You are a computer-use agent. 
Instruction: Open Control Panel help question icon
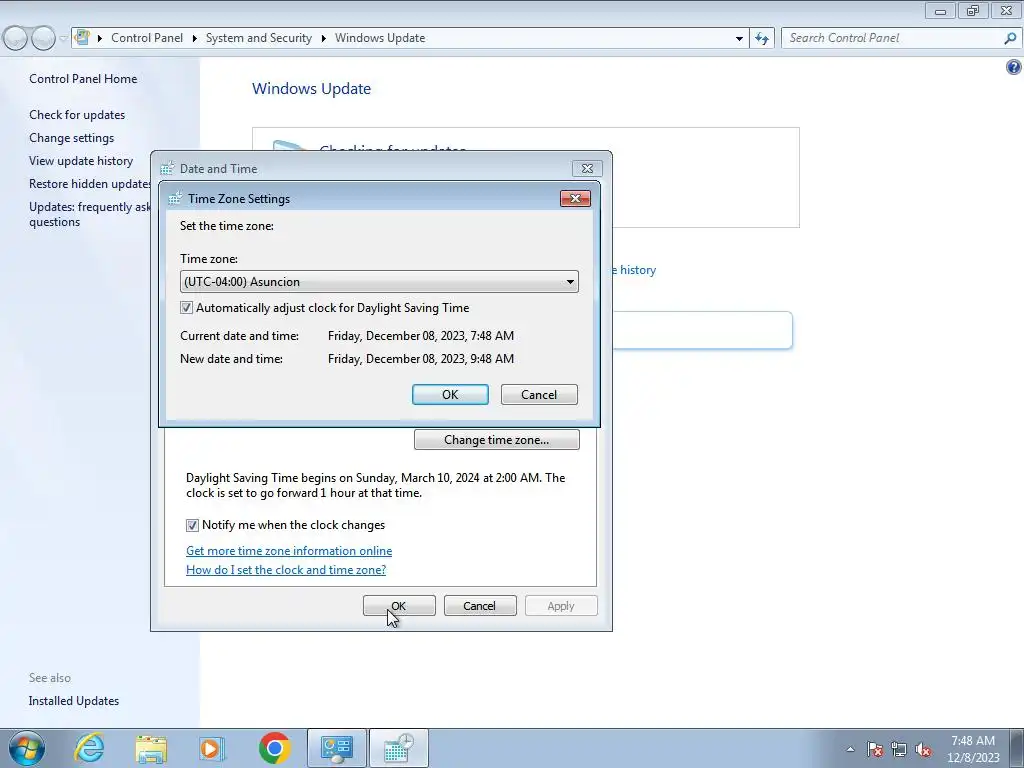(1014, 67)
